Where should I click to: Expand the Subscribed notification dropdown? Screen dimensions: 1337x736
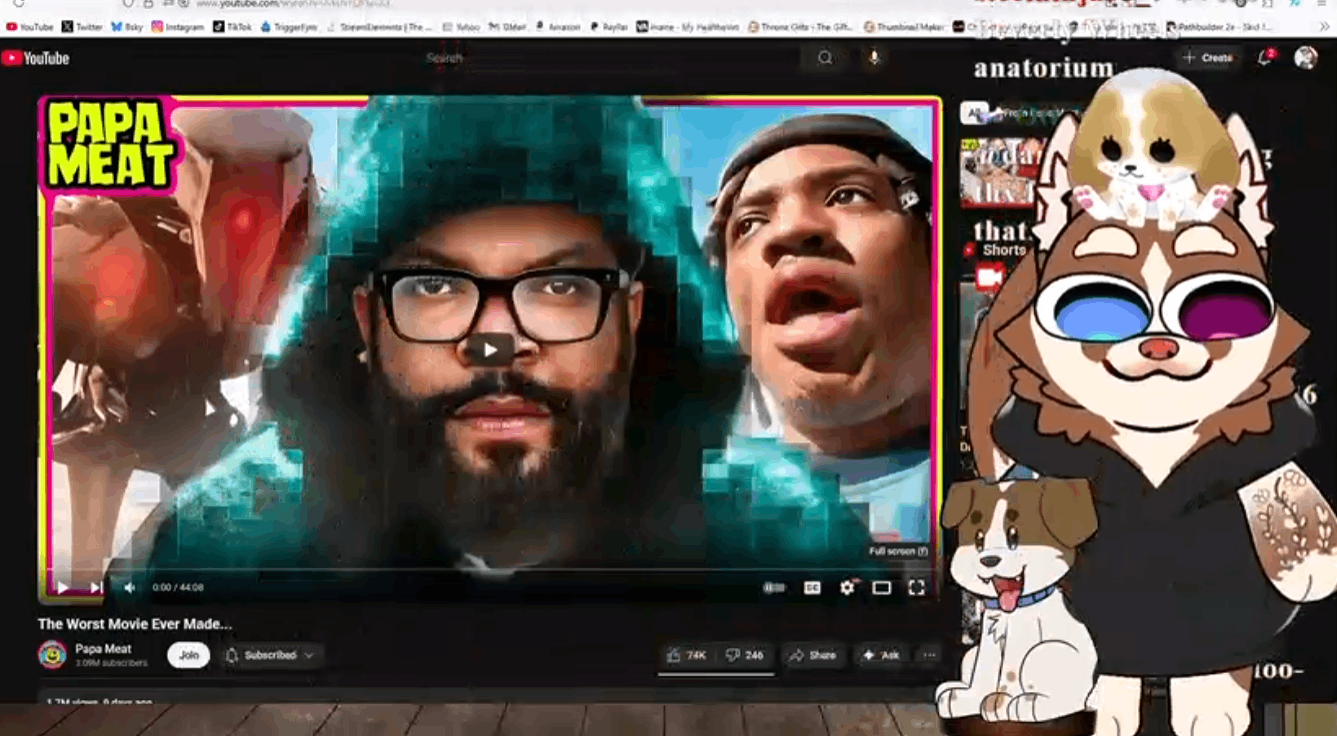pyautogui.click(x=270, y=655)
